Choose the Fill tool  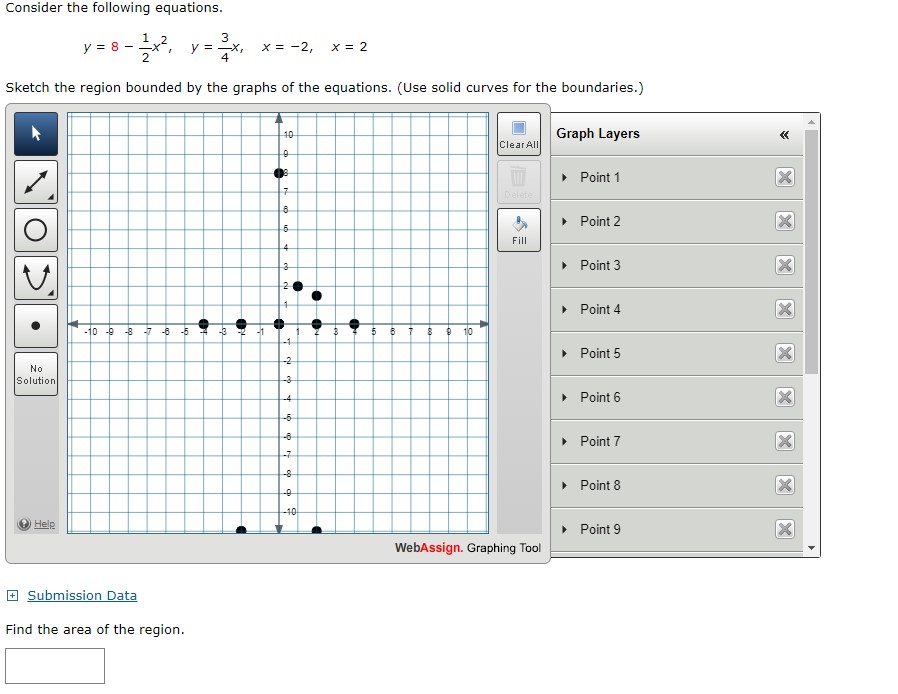(519, 229)
